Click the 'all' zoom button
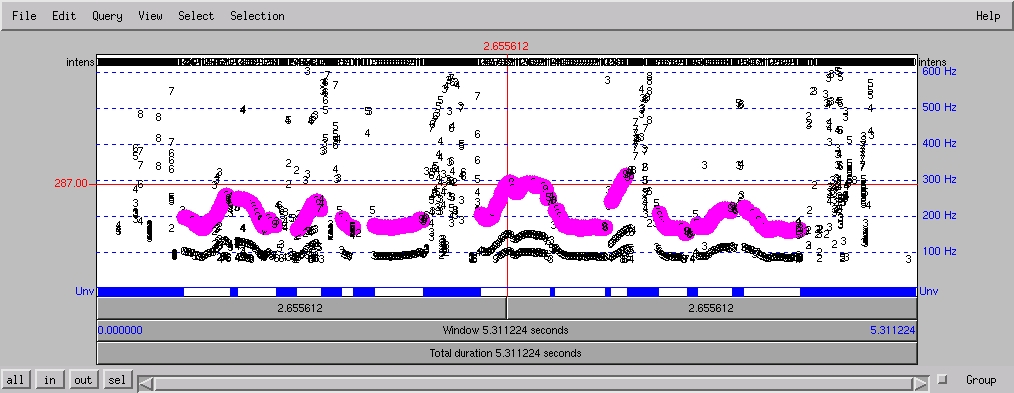This screenshot has width=1014, height=393. [x=15, y=379]
